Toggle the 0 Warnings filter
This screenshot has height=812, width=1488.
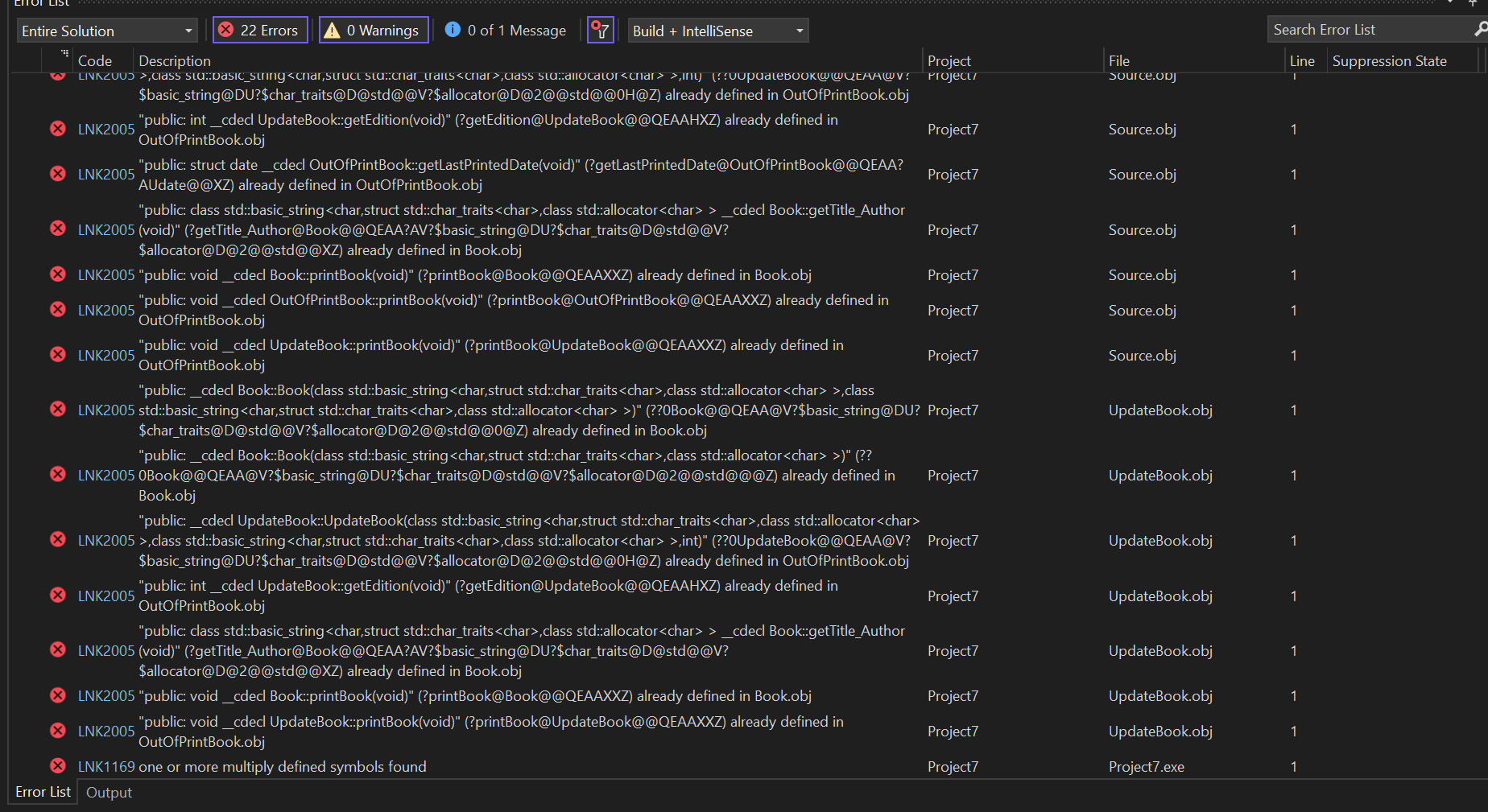373,29
